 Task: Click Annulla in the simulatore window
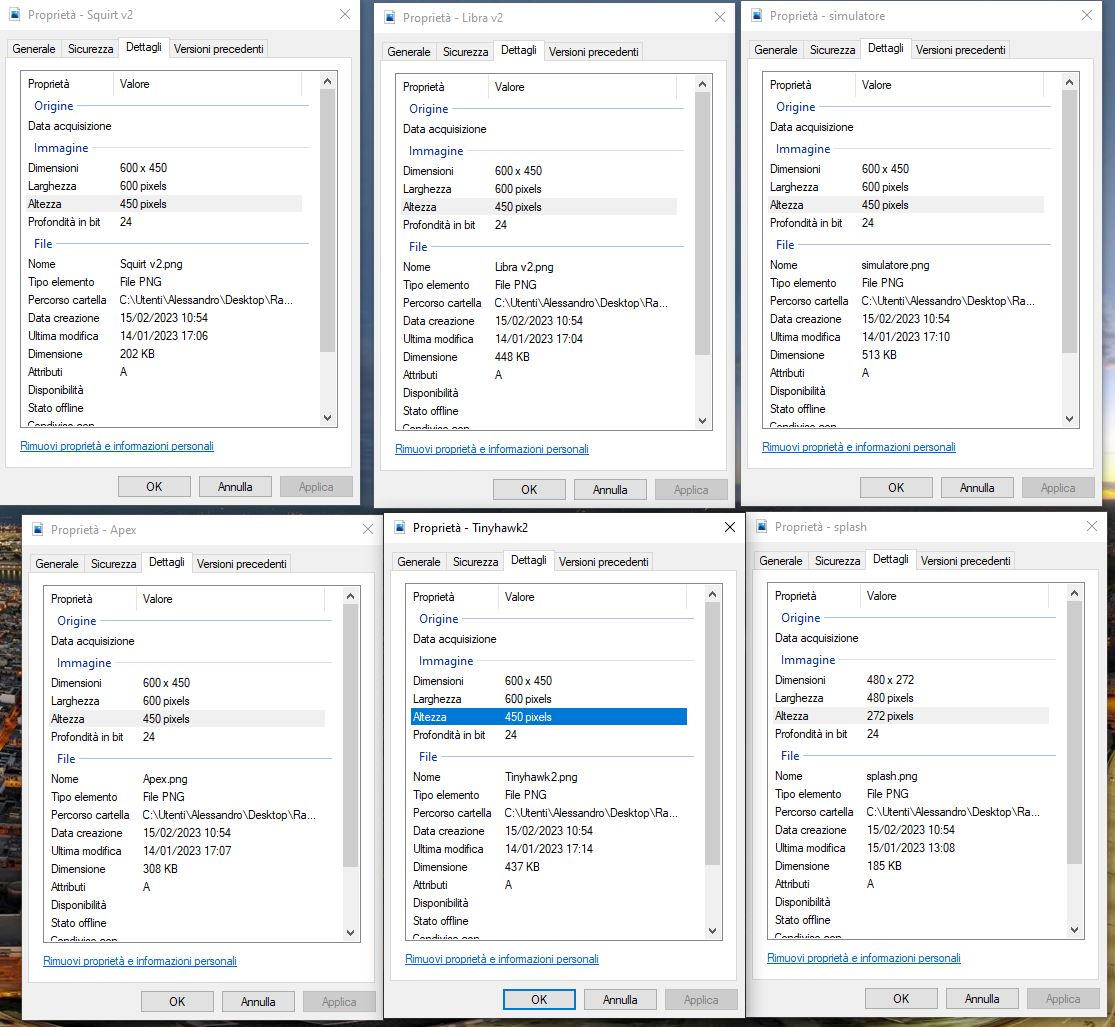tap(976, 487)
